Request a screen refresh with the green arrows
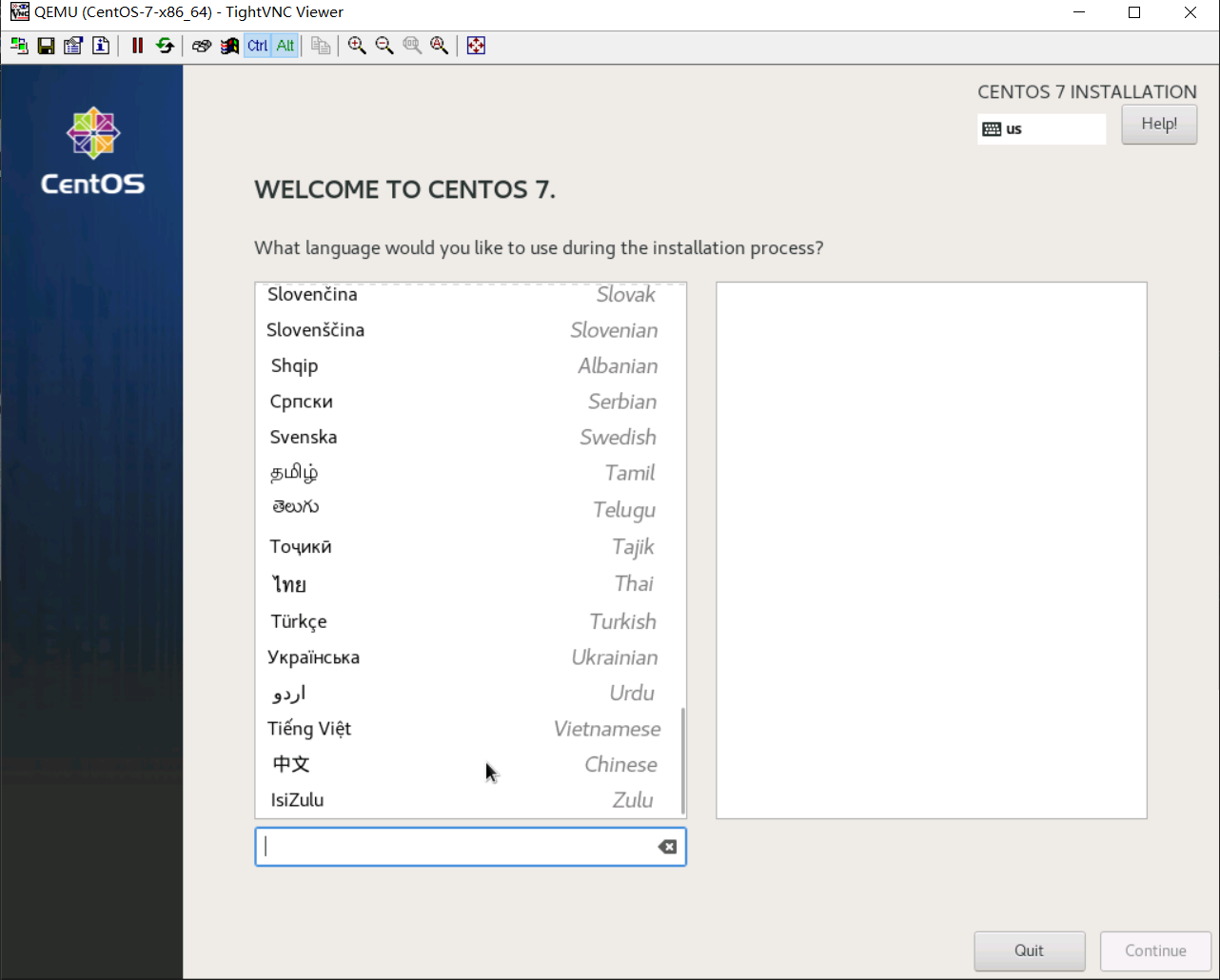 pyautogui.click(x=165, y=46)
